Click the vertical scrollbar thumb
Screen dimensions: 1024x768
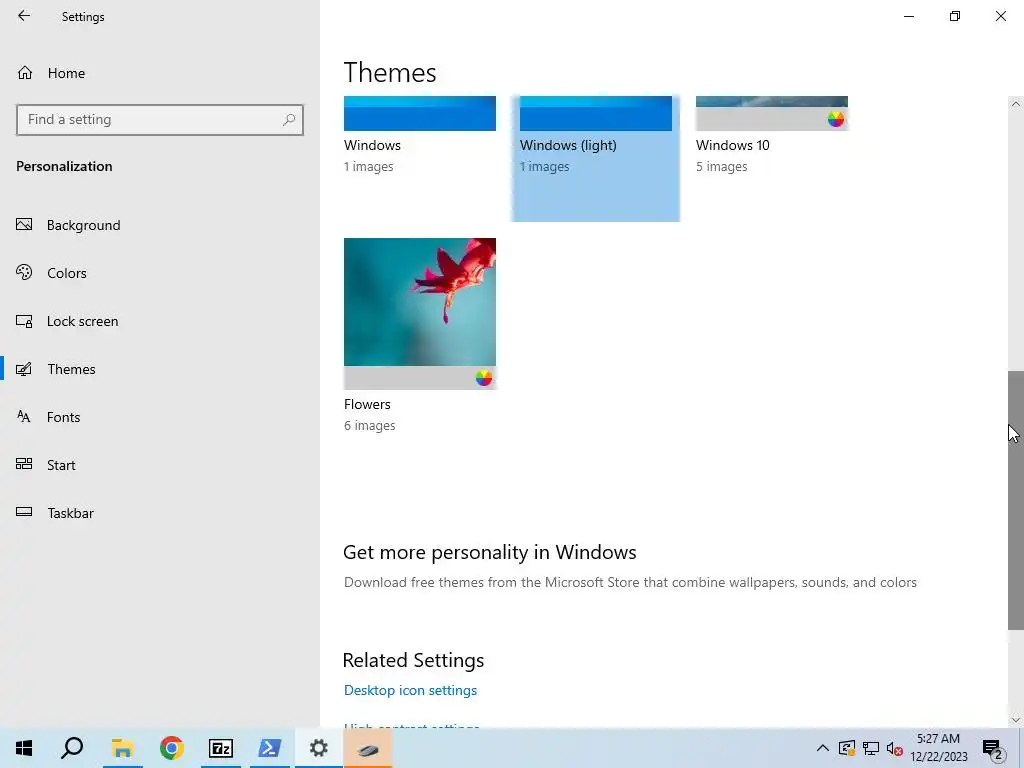(1016, 500)
